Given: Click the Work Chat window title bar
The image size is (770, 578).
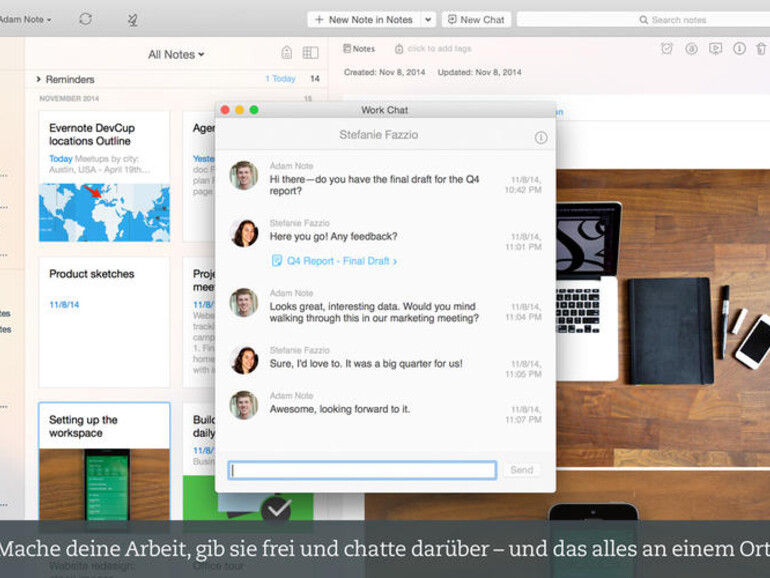Looking at the screenshot, I should 385,110.
